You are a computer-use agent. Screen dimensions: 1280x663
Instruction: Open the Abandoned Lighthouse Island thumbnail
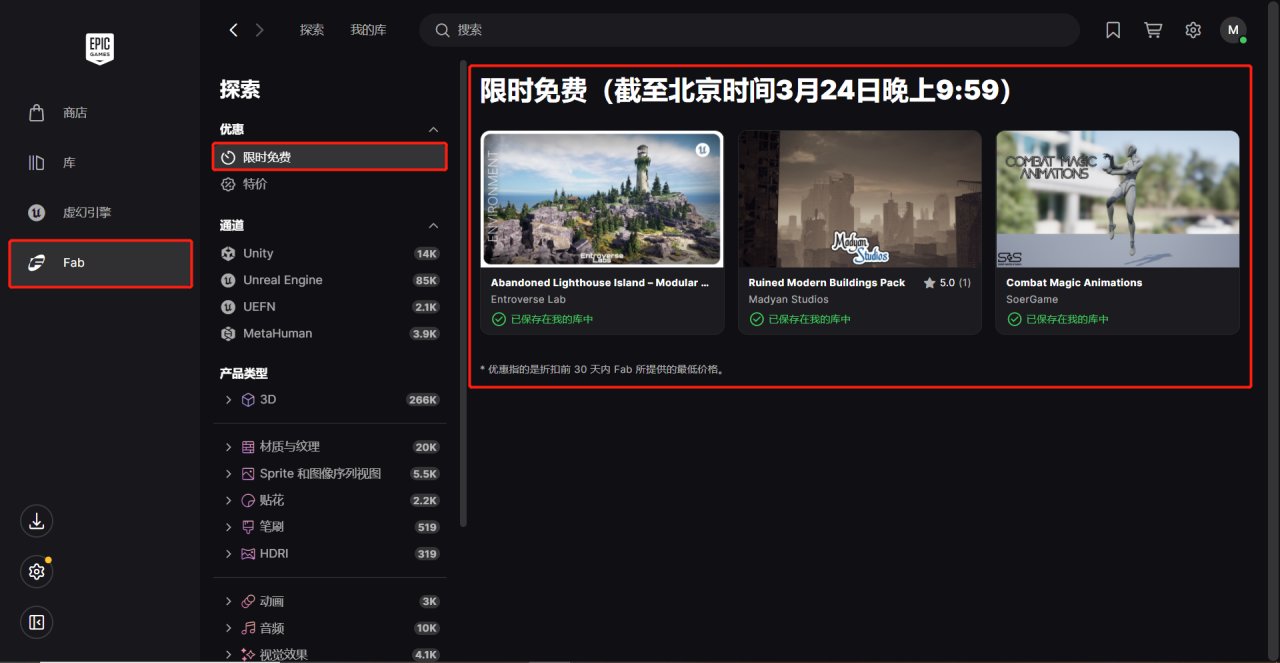[602, 199]
